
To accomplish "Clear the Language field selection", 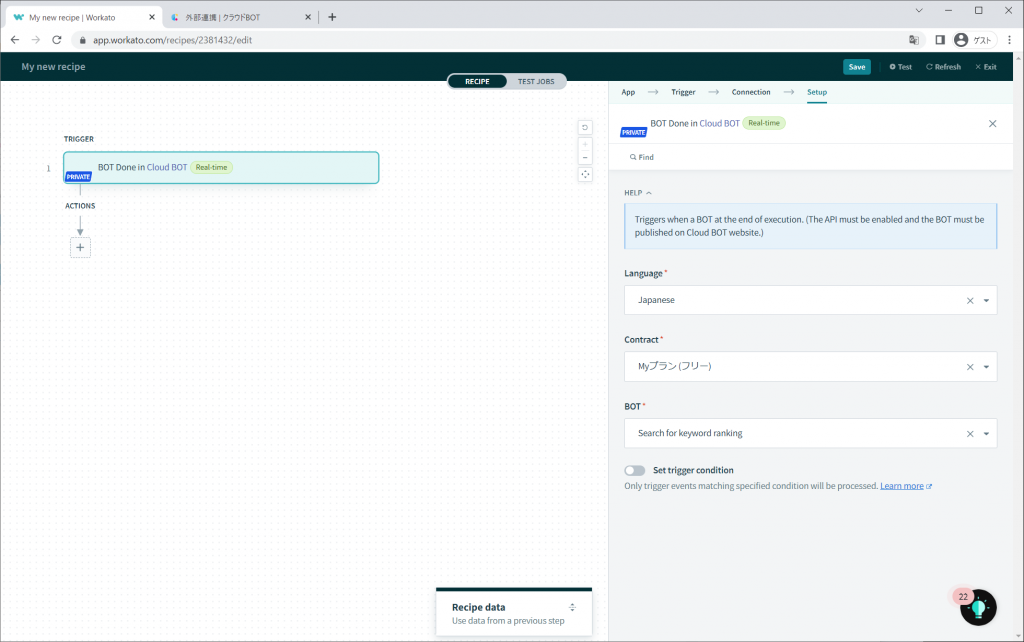I will (x=970, y=300).
